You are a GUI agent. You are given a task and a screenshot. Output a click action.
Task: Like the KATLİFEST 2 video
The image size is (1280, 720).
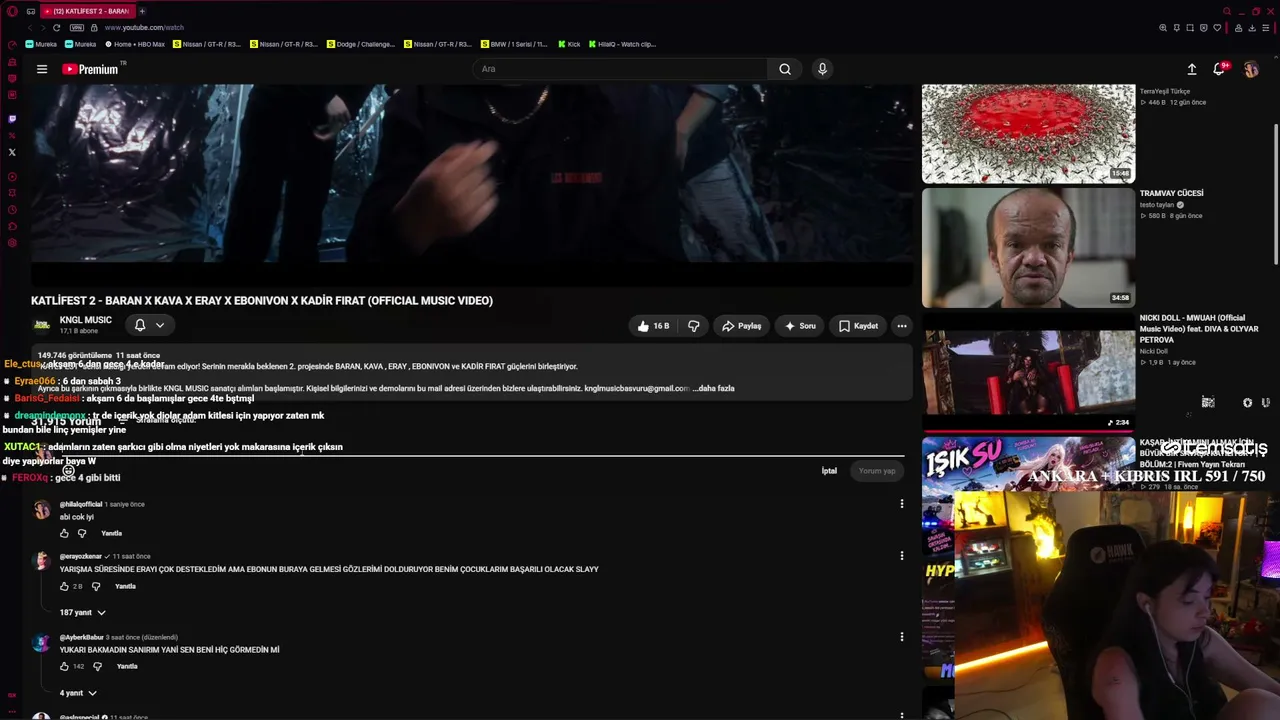point(652,326)
